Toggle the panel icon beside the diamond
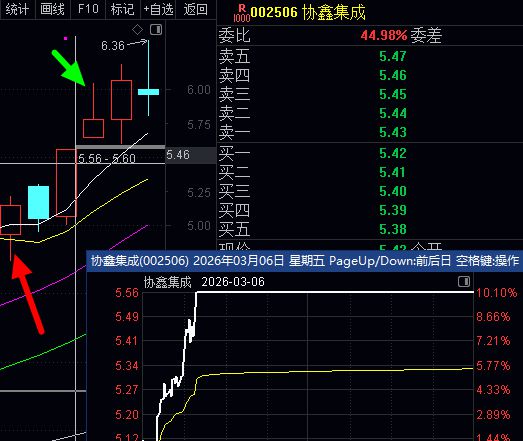Viewport: 523px width, 441px height. [156, 30]
